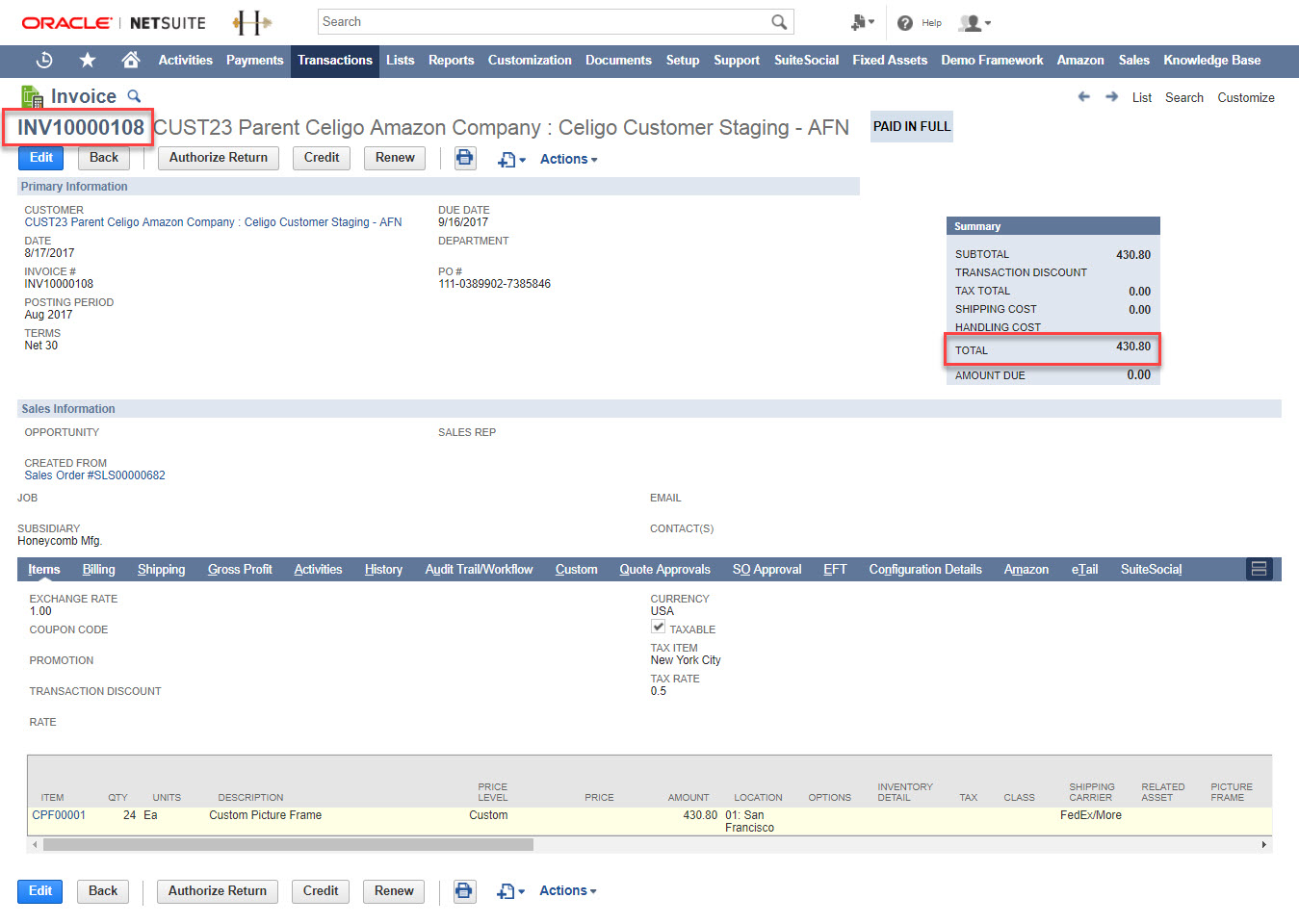Toggle the Taxable checkbox
Viewport: 1299px width, 924px height.
pos(659,627)
